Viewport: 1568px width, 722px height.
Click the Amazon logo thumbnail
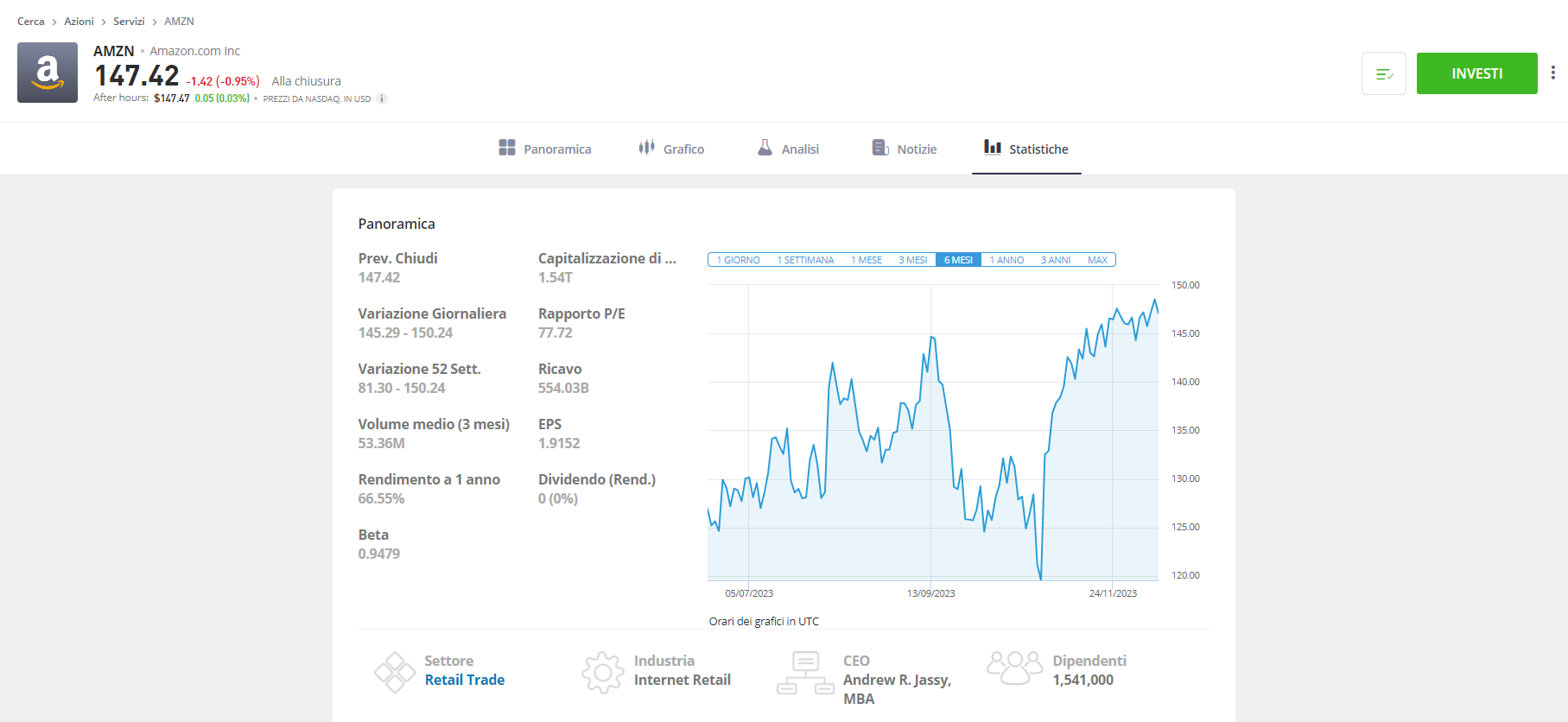pos(48,73)
